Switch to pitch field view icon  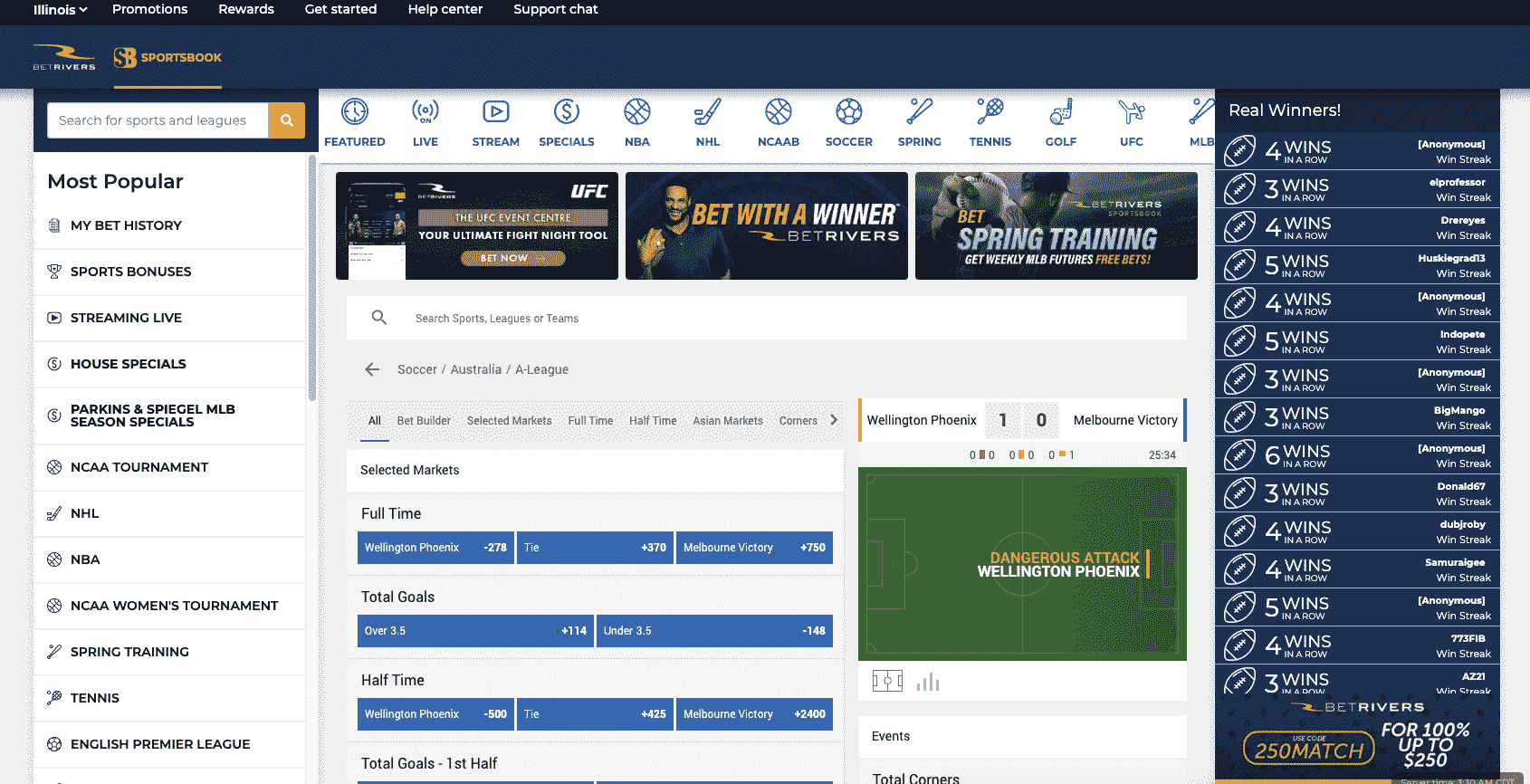point(887,681)
